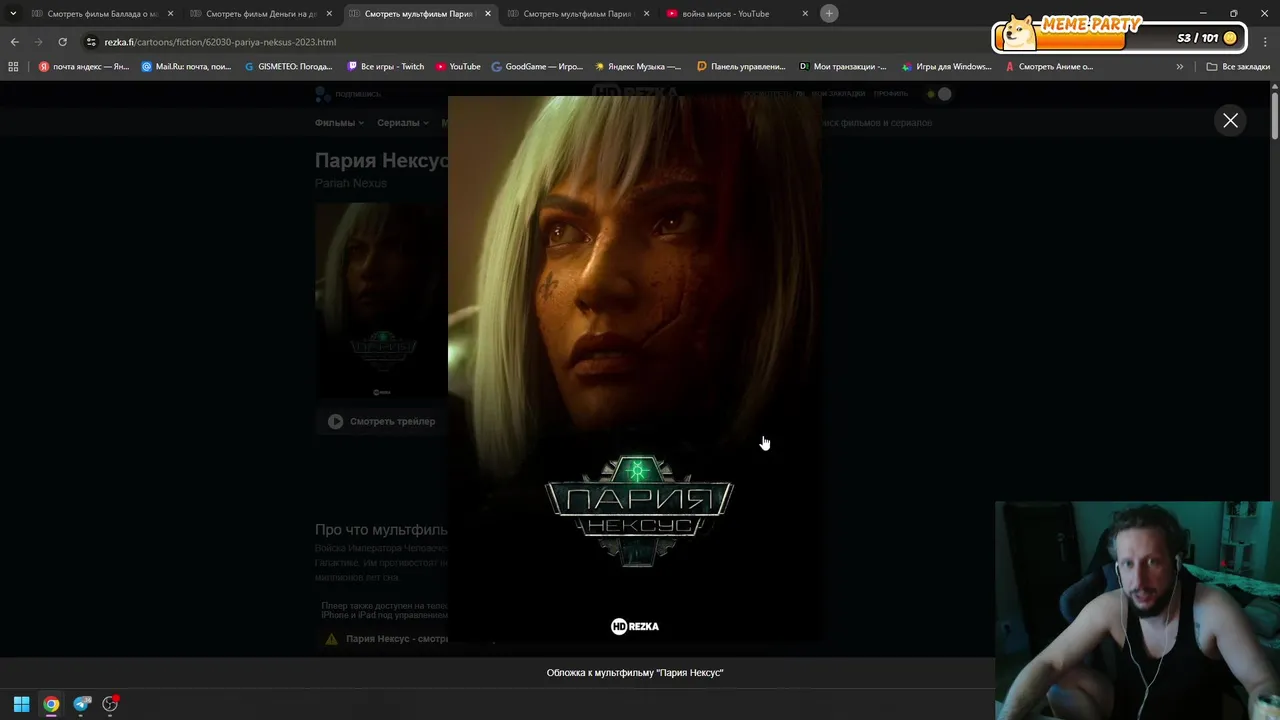Open the Все закладки folder

1238,67
